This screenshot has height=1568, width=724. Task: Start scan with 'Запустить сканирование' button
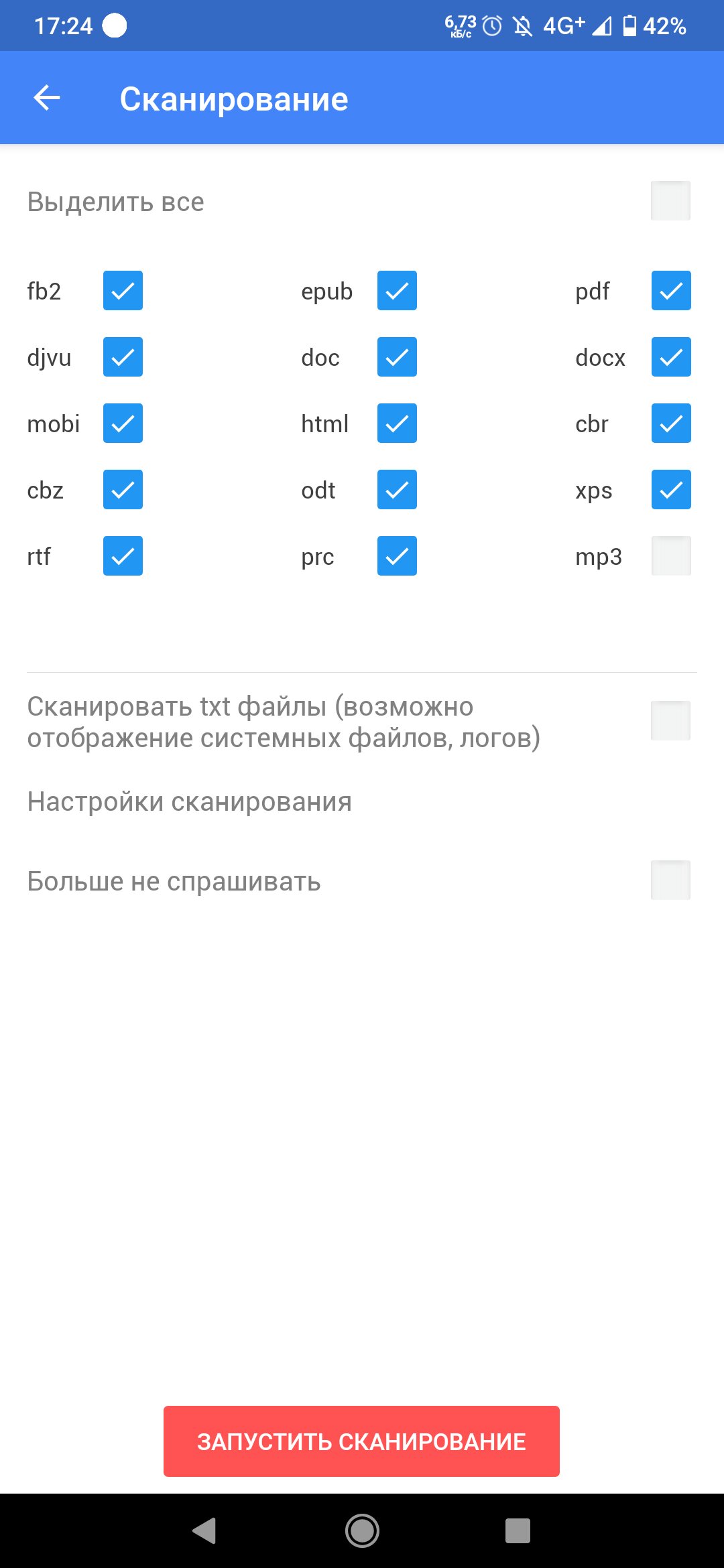click(x=361, y=1441)
